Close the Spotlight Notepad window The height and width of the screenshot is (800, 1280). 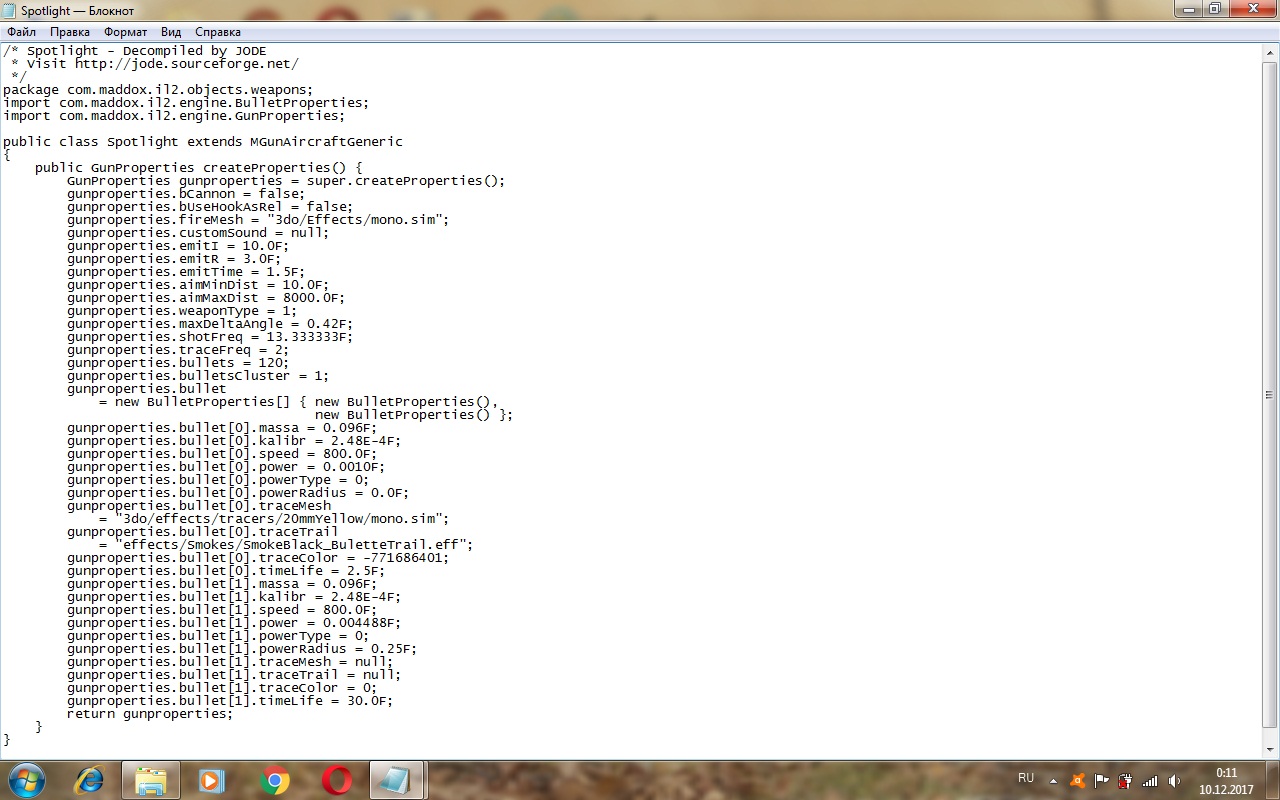[1252, 9]
